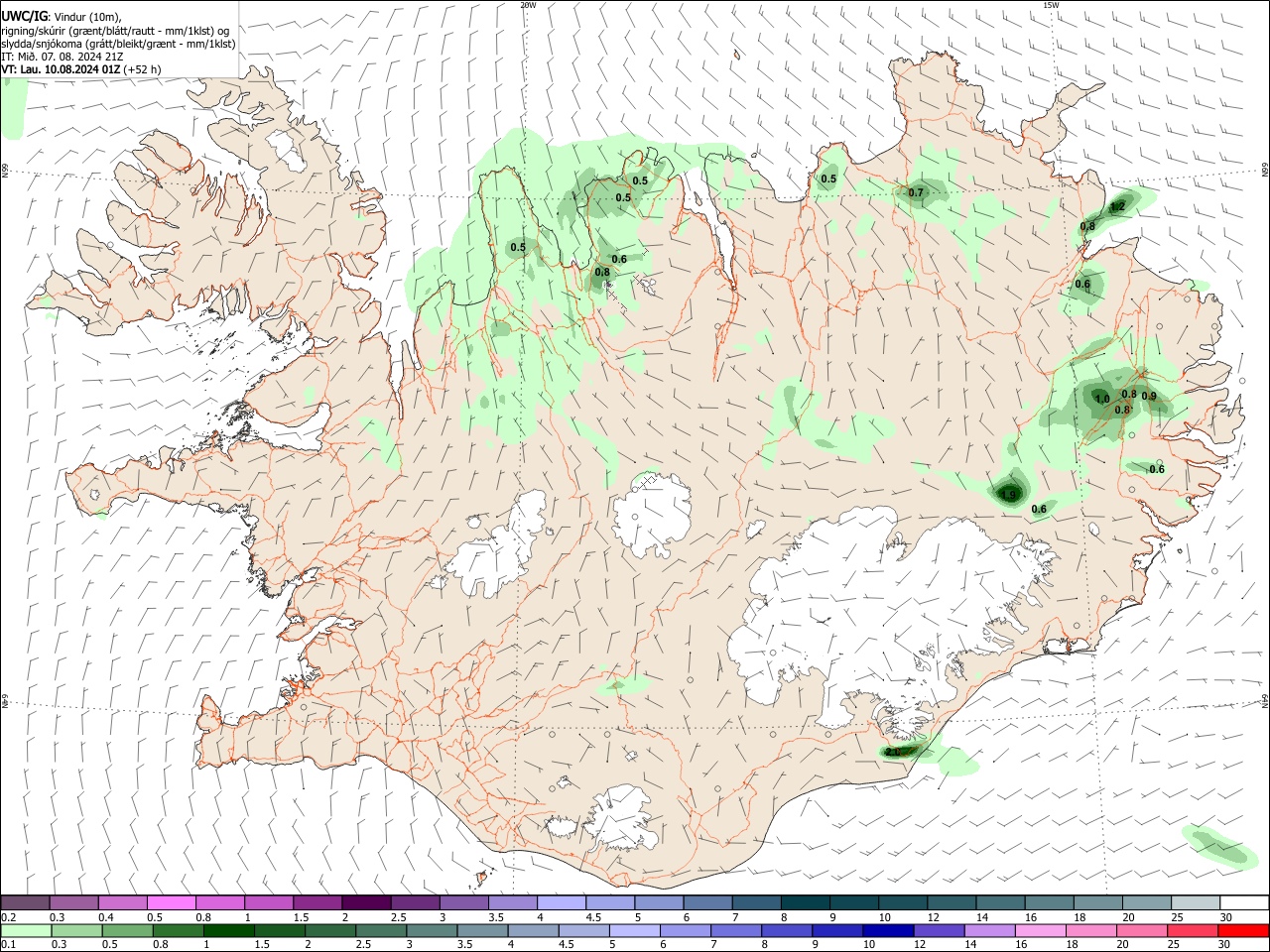Image resolution: width=1270 pixels, height=952 pixels.
Task: Click the '15W' longitude label at the top
Action: (1051, 5)
